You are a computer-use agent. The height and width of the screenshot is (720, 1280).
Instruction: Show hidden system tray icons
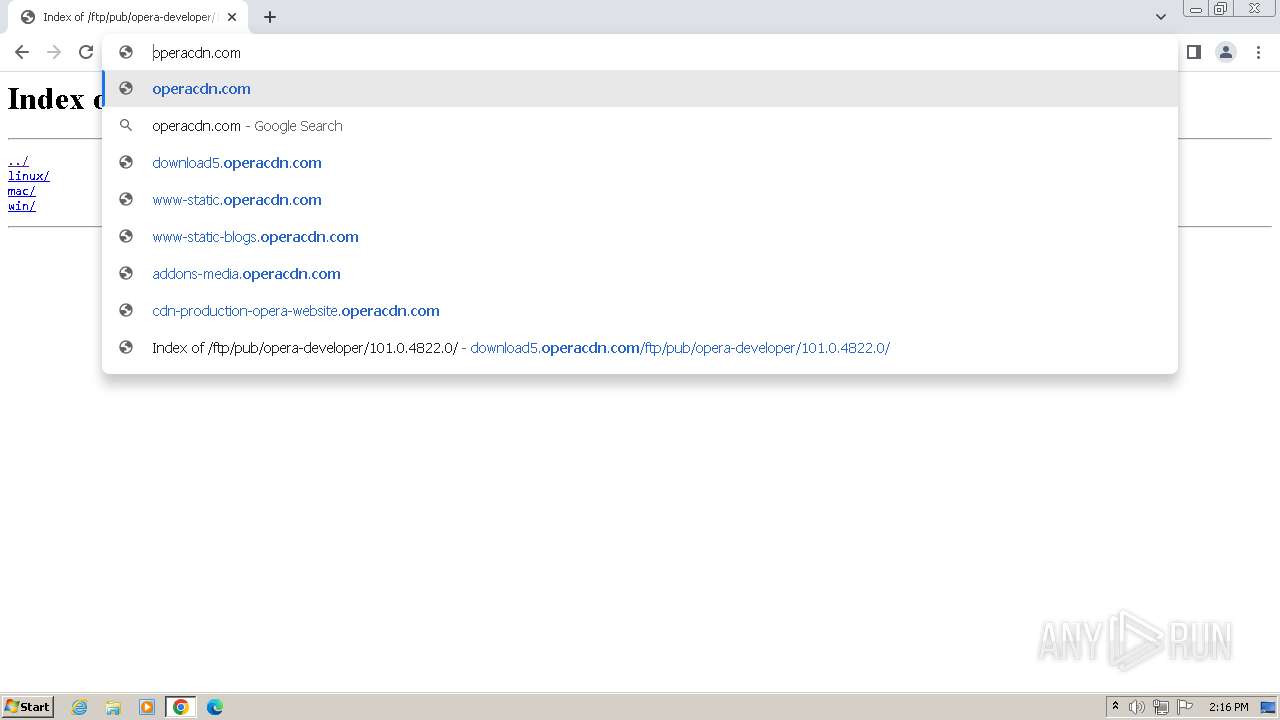coord(1115,707)
